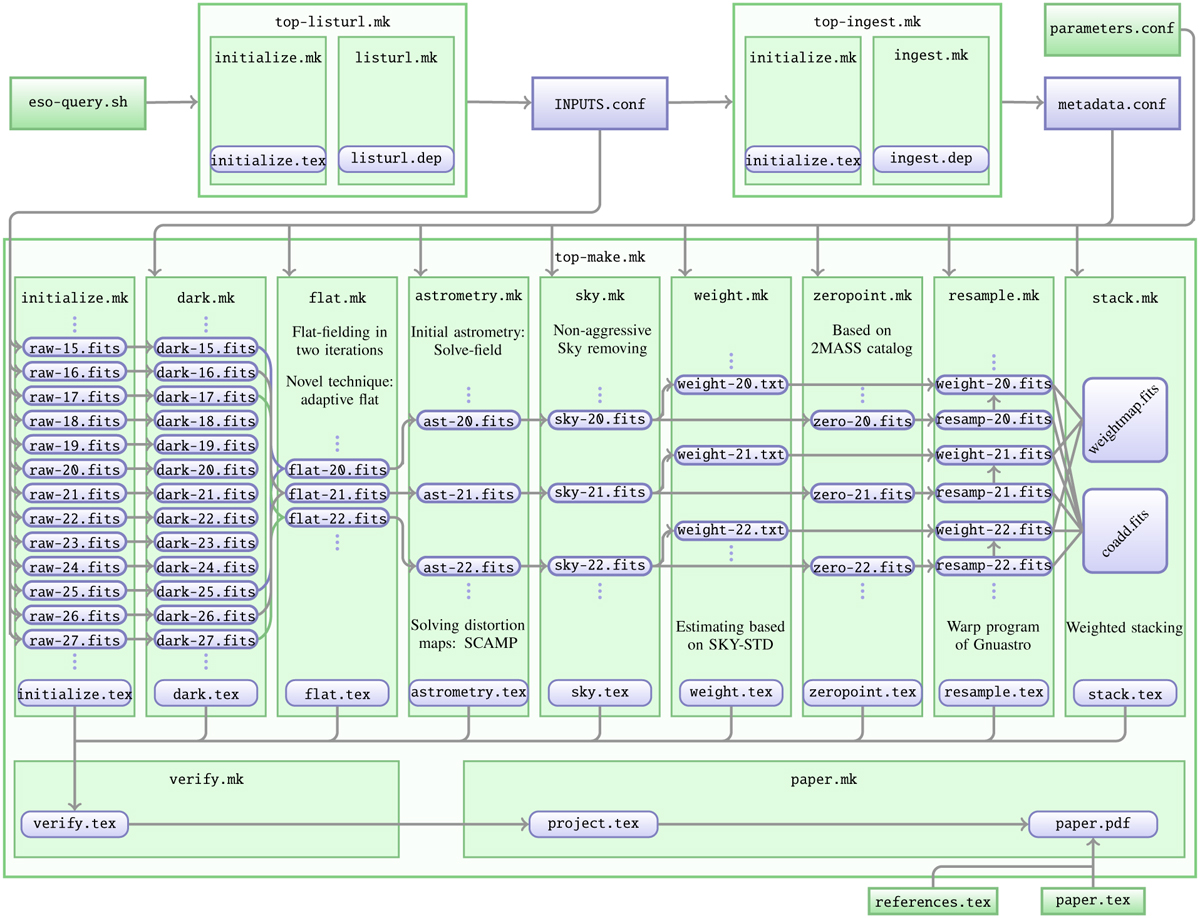This screenshot has height=918, width=1200.
Task: Select the dark-27.fits file node
Action: [204, 640]
